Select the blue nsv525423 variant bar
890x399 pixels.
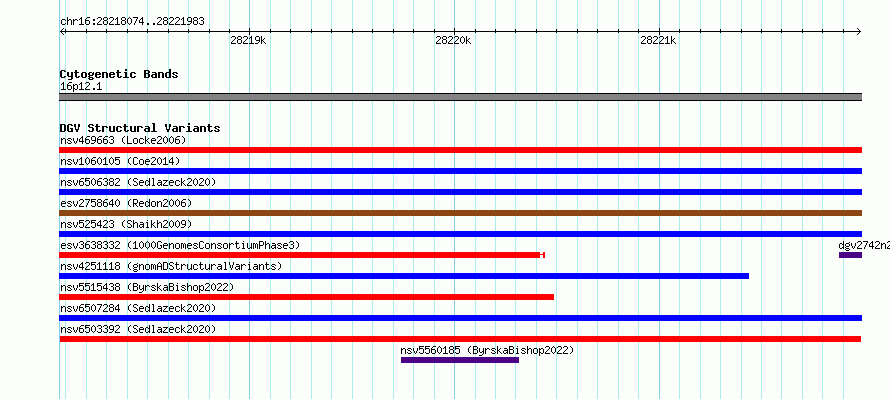pyautogui.click(x=460, y=234)
